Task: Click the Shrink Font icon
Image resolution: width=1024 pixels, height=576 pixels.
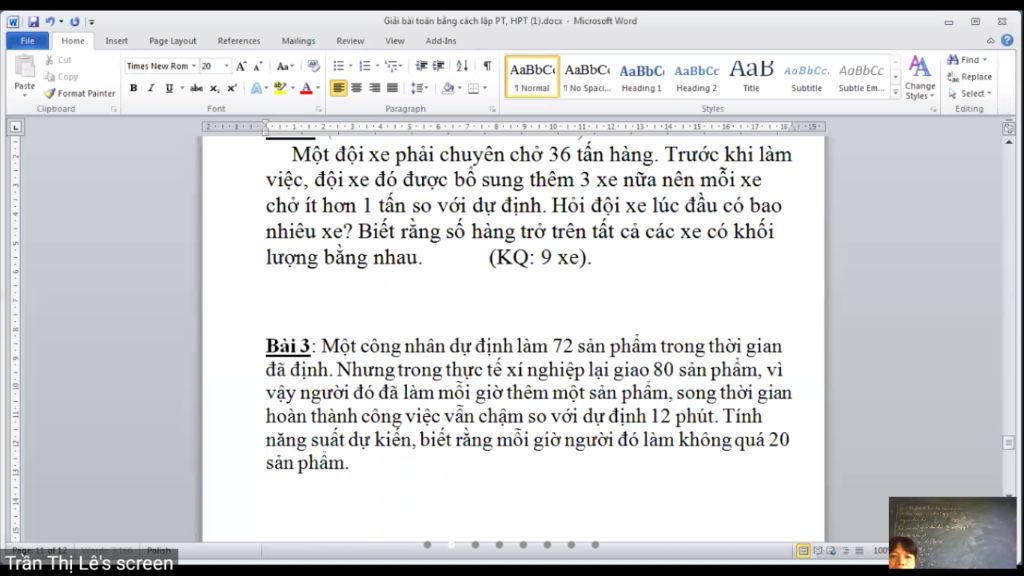Action: click(258, 66)
